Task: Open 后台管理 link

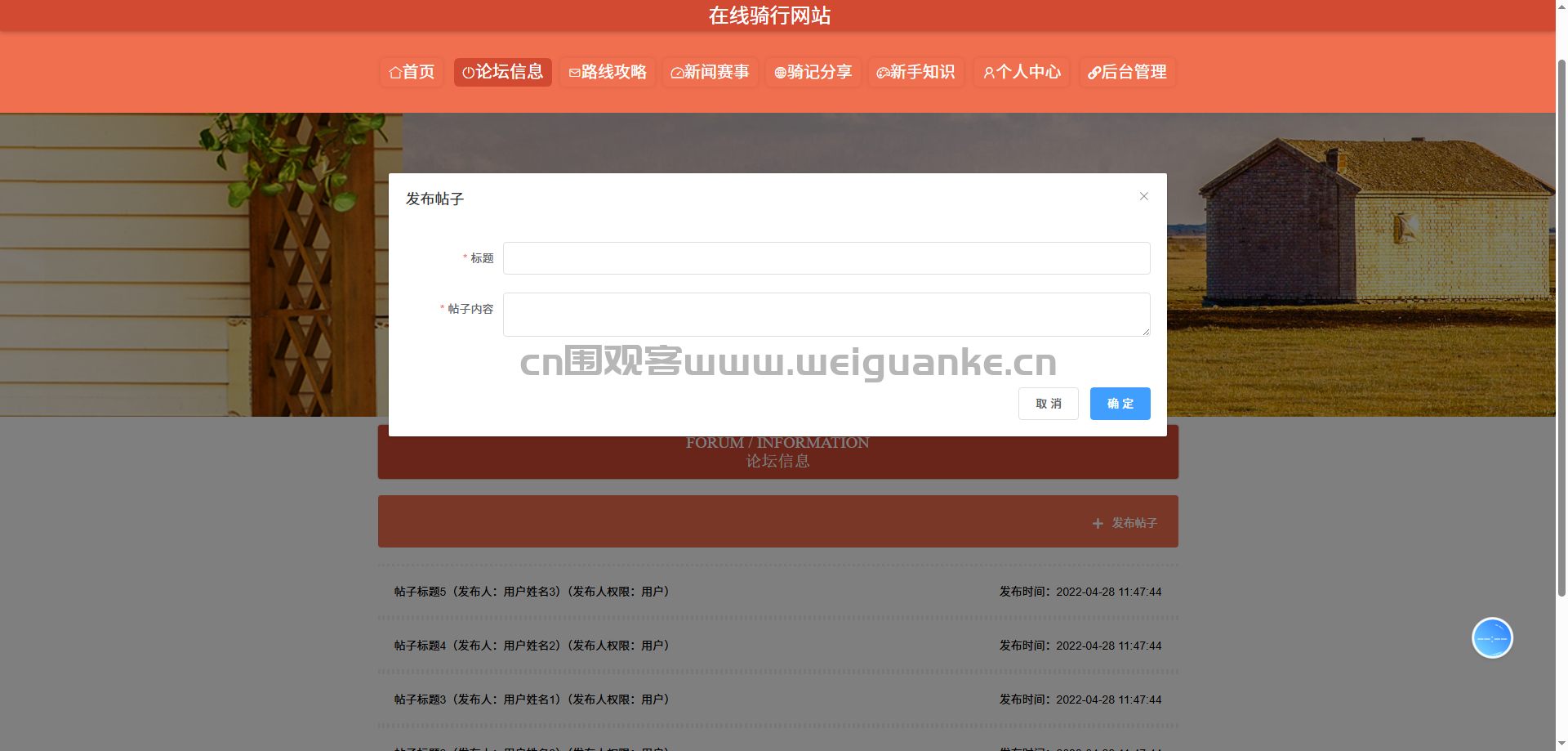Action: [x=1128, y=72]
